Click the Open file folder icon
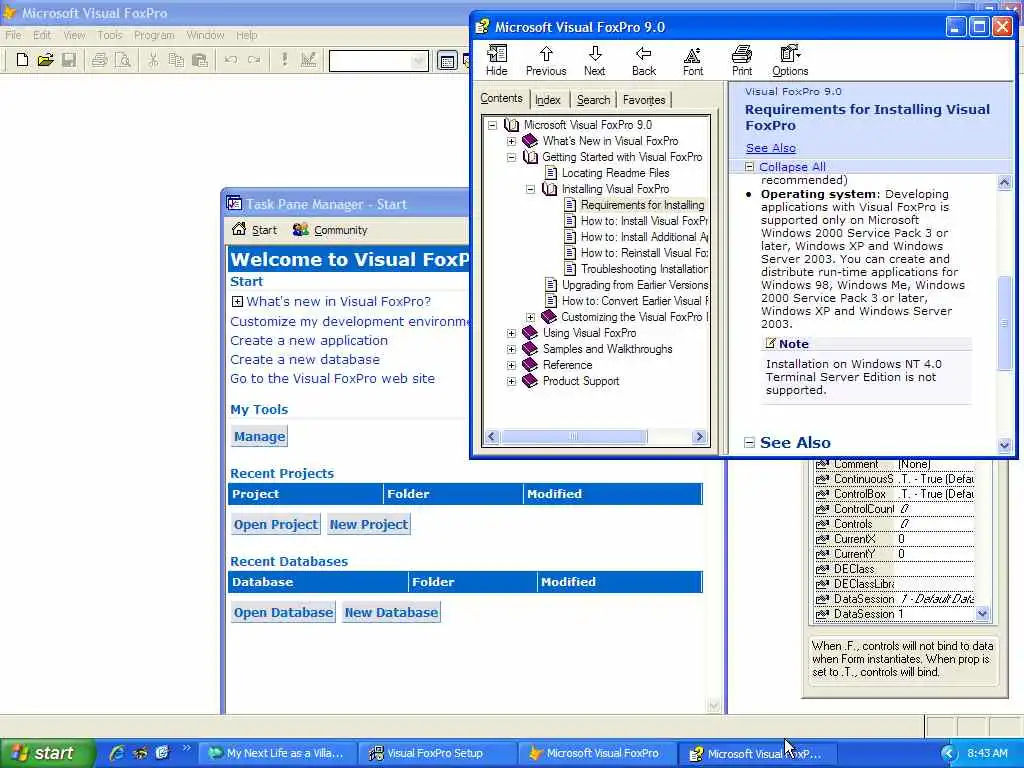Viewport: 1024px width, 768px height. coord(45,61)
